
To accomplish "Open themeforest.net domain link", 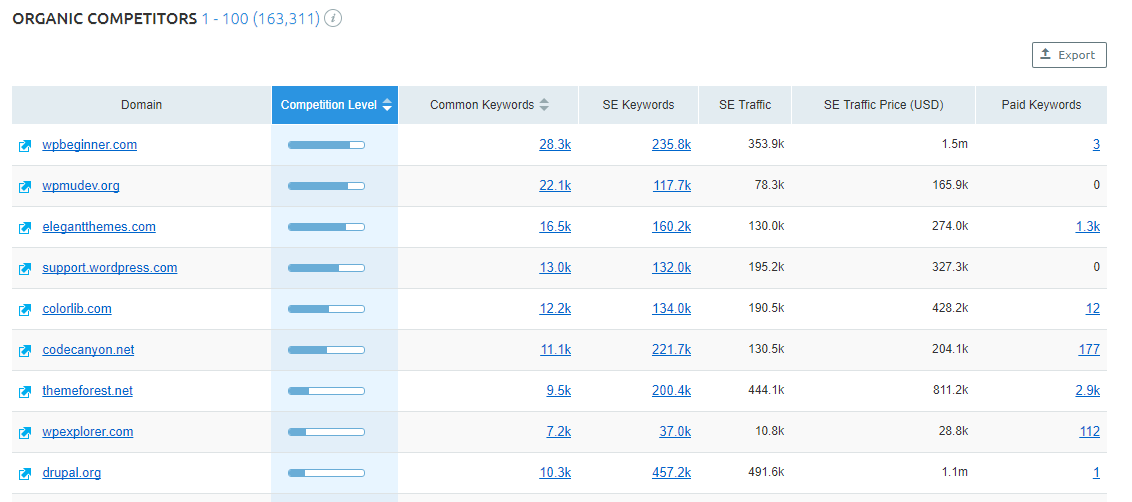I will point(87,391).
